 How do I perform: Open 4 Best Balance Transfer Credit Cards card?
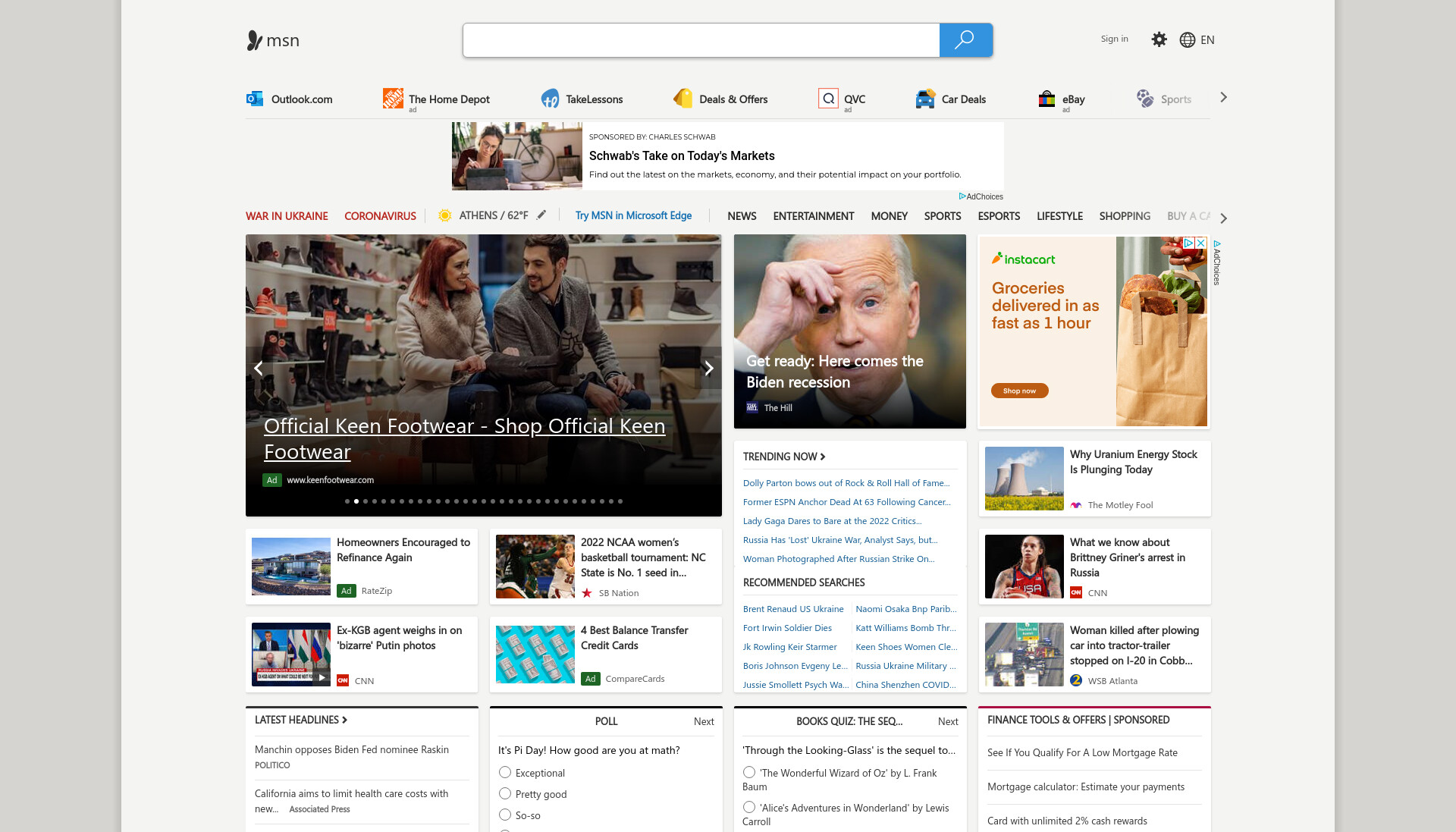pyautogui.click(x=606, y=655)
